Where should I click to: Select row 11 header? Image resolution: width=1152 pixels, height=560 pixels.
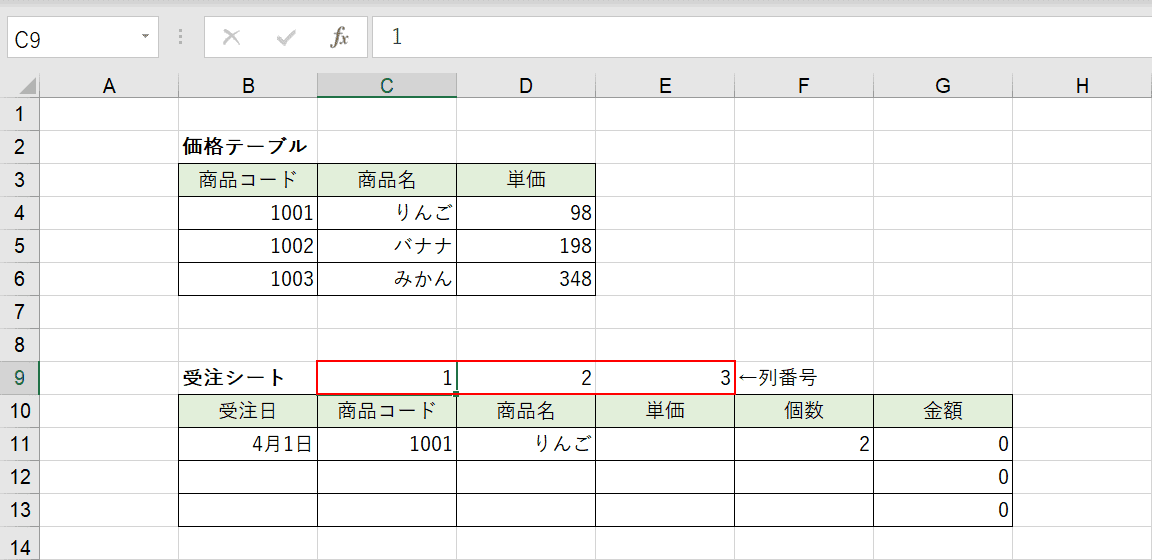coord(20,445)
